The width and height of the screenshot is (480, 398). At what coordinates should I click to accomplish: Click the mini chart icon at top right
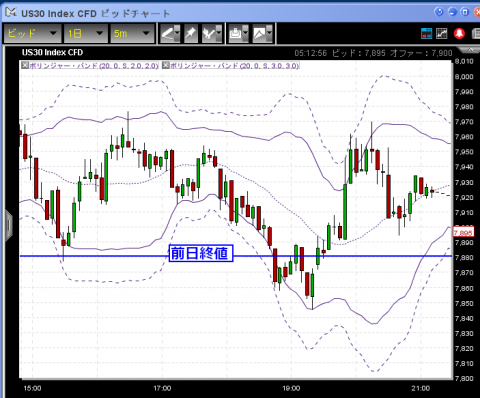point(442,33)
